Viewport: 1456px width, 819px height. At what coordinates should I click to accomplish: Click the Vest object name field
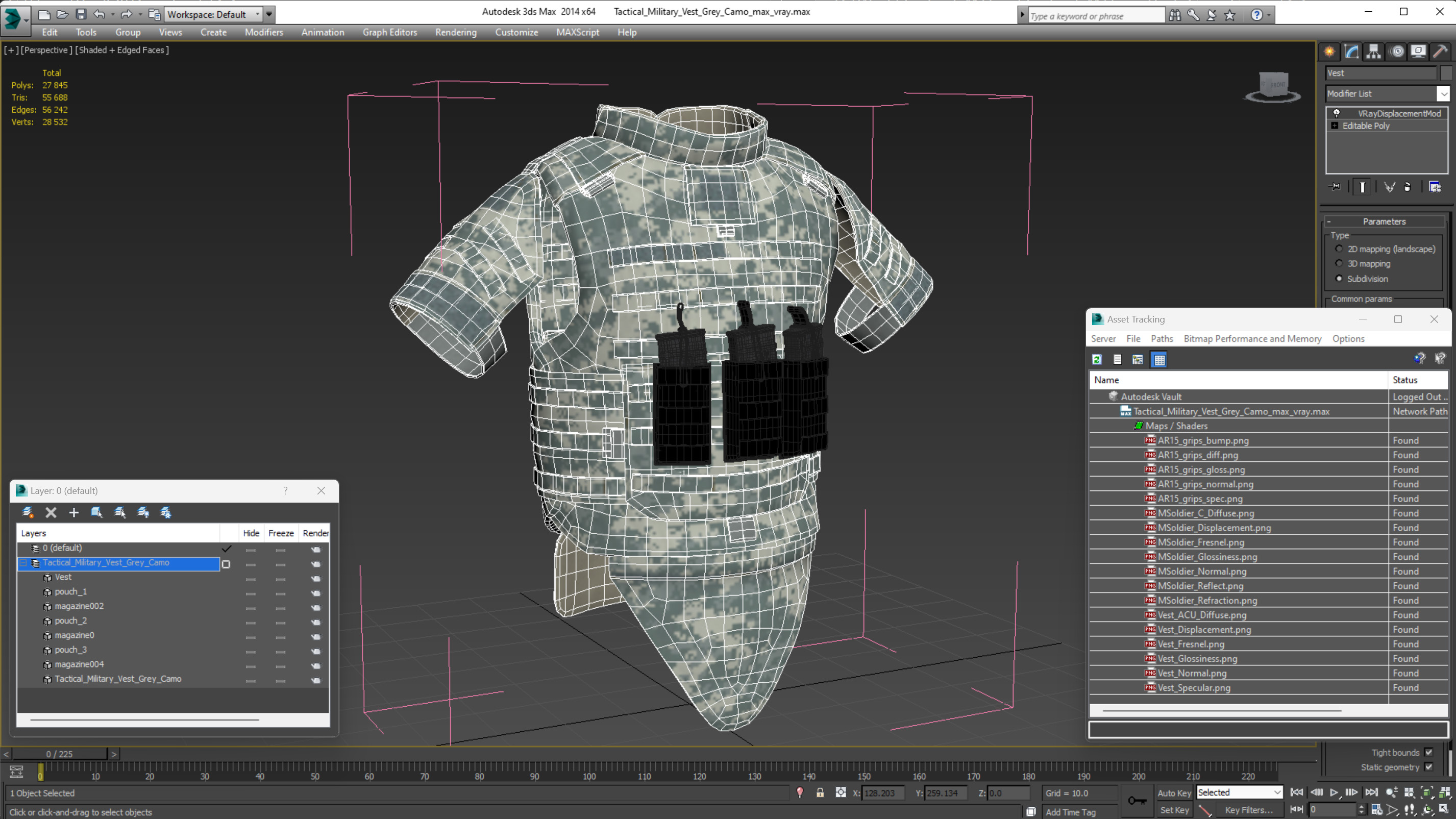[1380, 73]
